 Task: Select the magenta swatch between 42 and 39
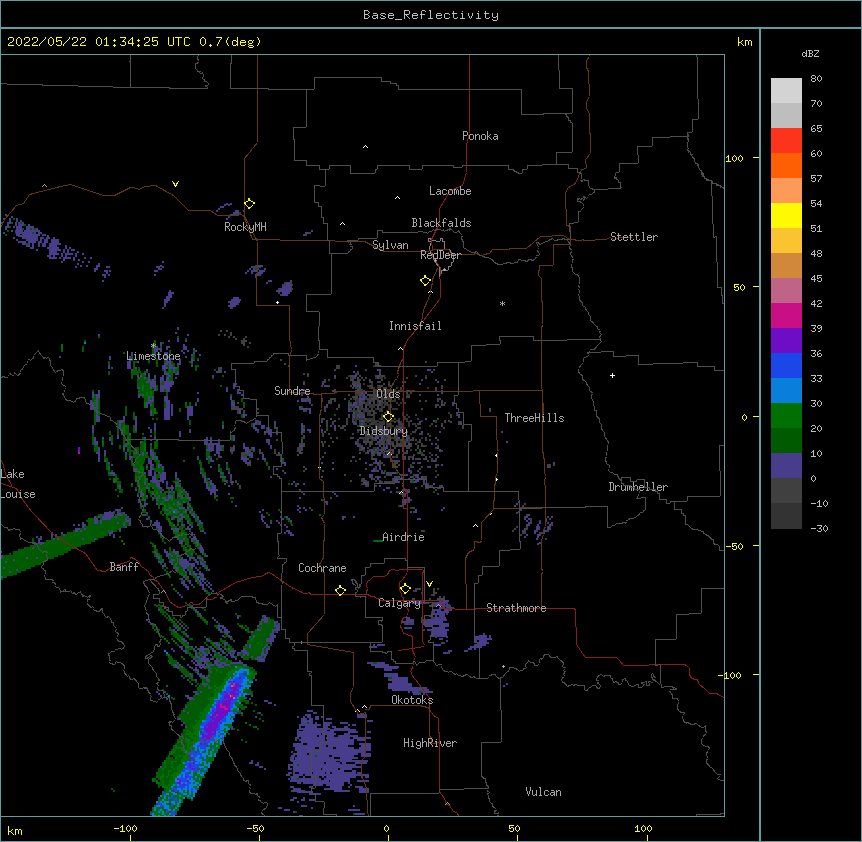coord(786,315)
